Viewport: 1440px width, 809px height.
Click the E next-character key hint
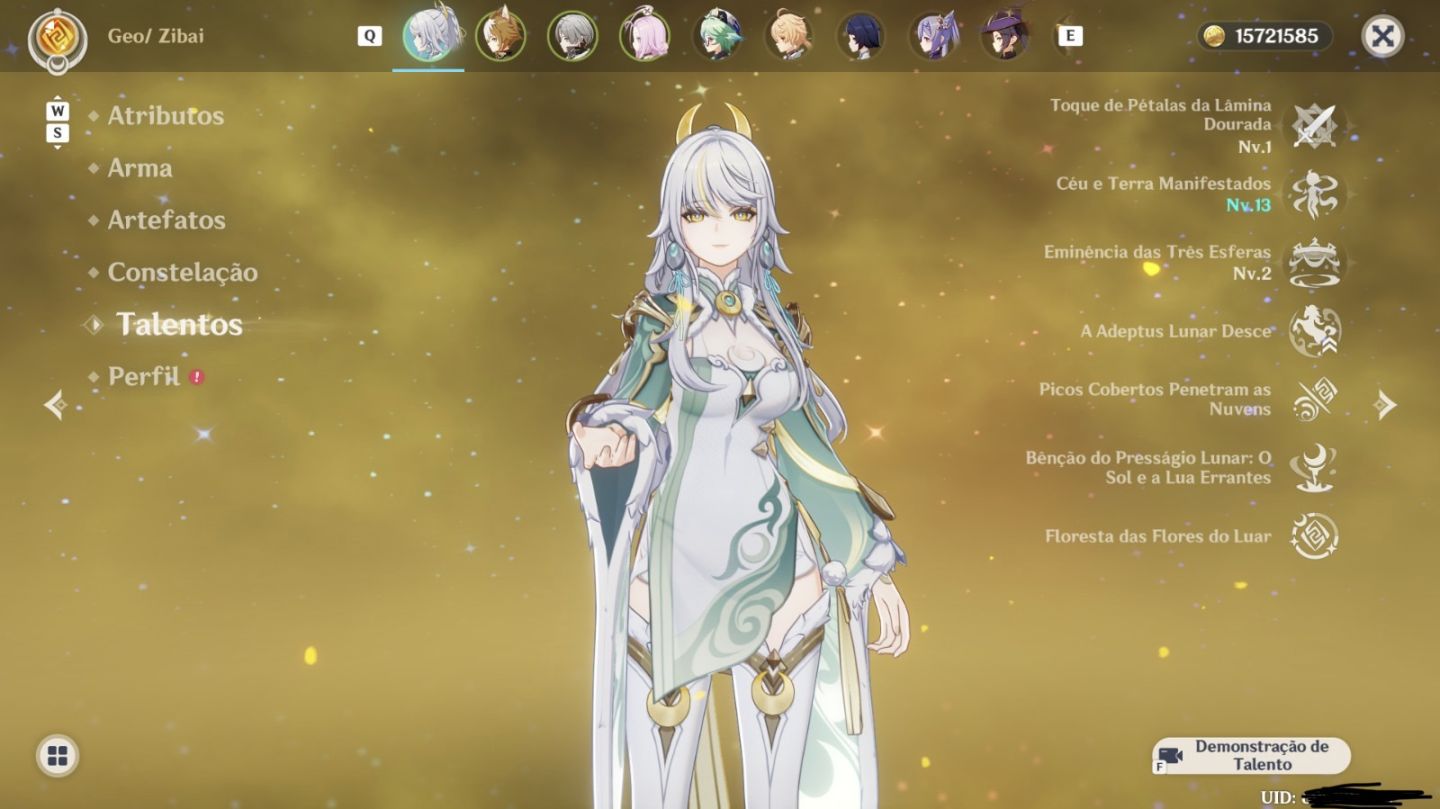coord(1070,36)
